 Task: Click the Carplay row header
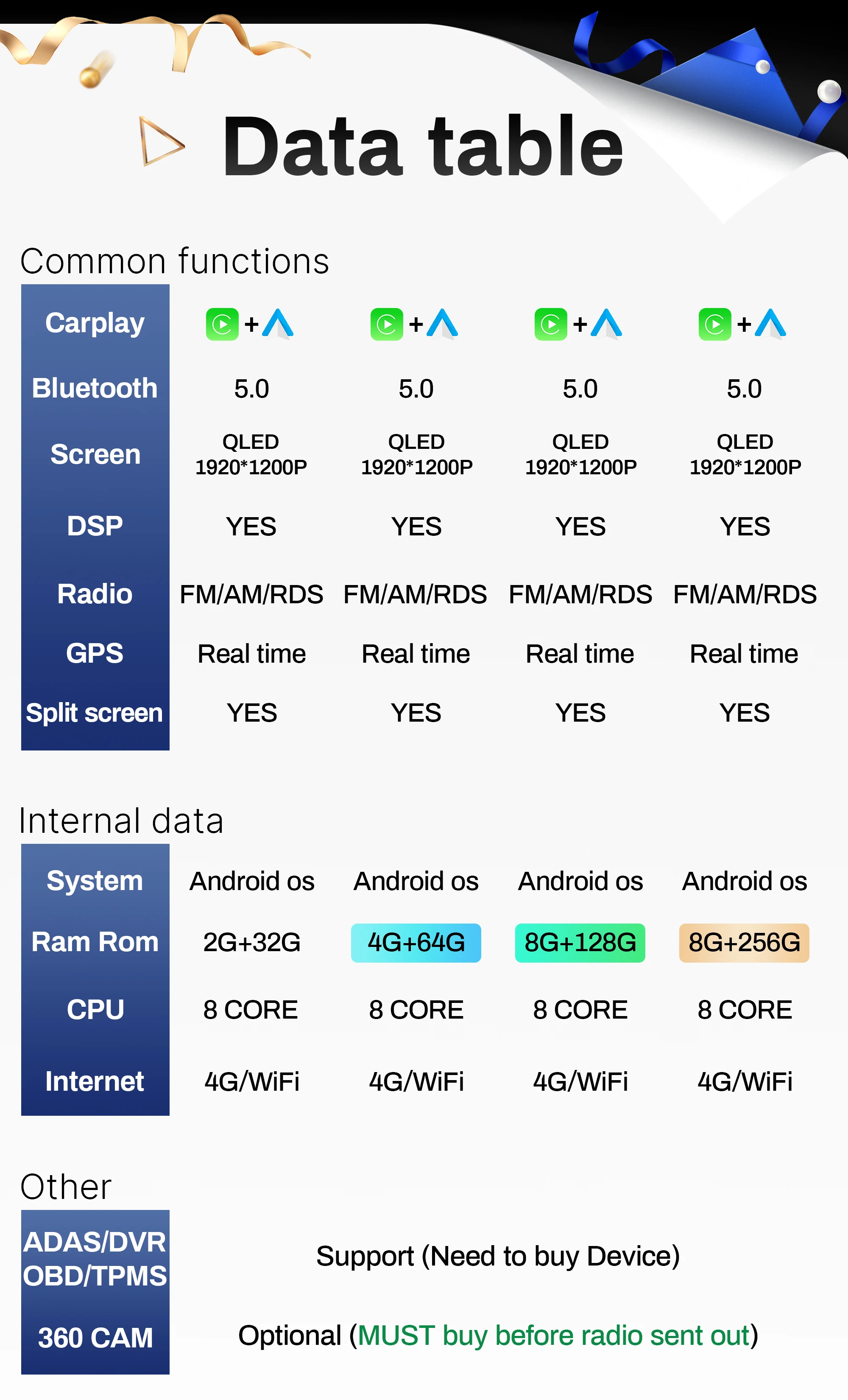coord(95,323)
